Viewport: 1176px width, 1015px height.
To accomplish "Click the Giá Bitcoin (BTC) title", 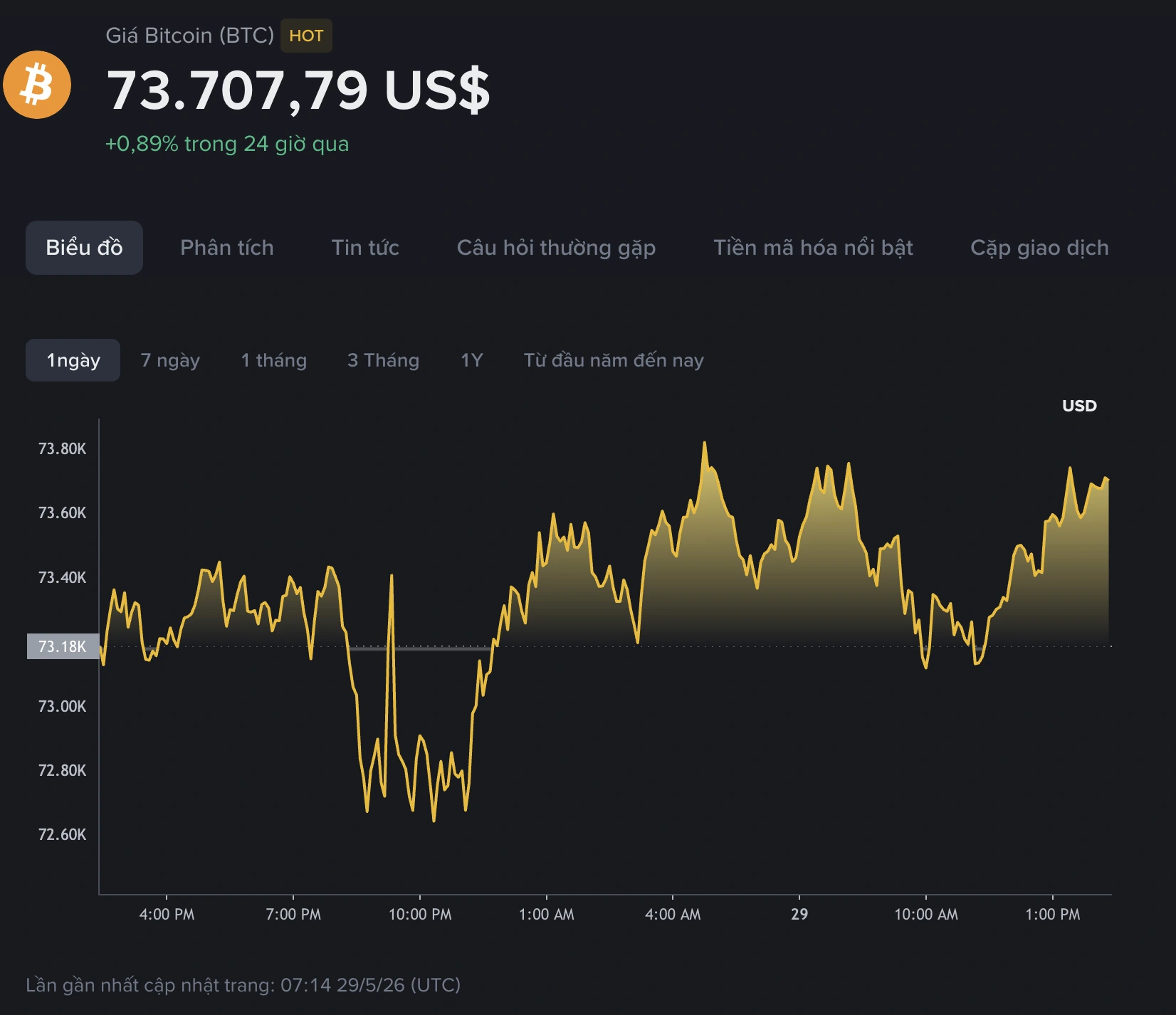I will click(189, 36).
